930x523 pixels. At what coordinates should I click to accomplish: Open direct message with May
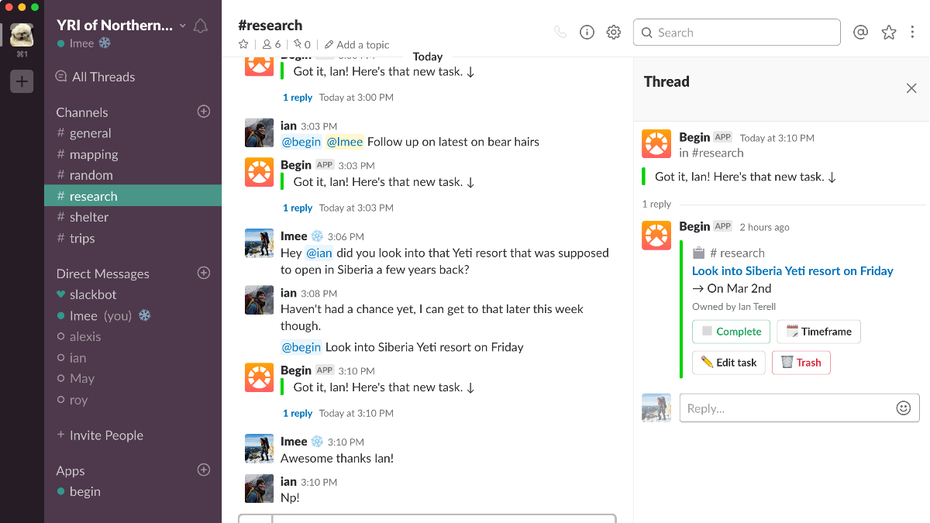point(133,378)
